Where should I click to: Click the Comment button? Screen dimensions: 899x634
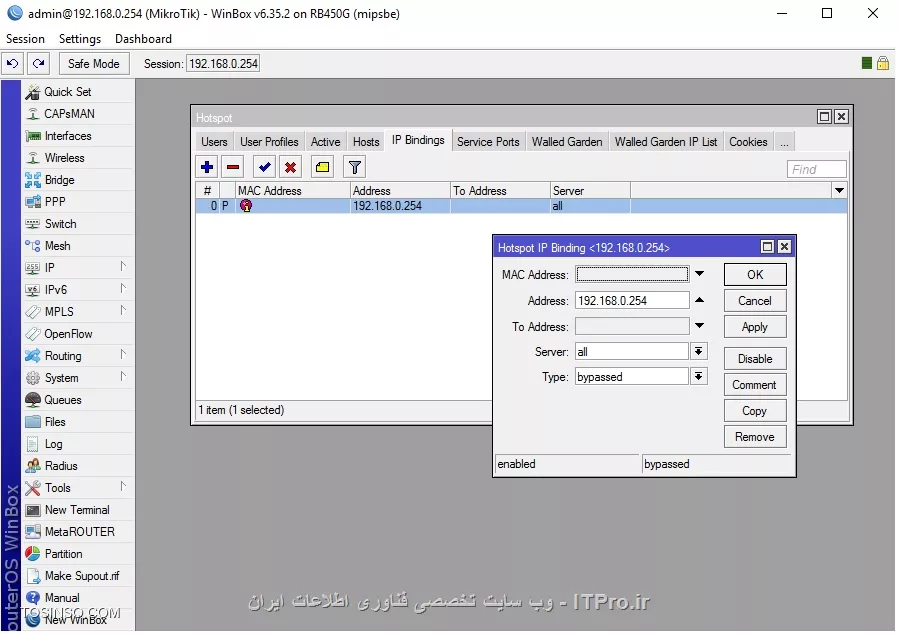pos(755,385)
